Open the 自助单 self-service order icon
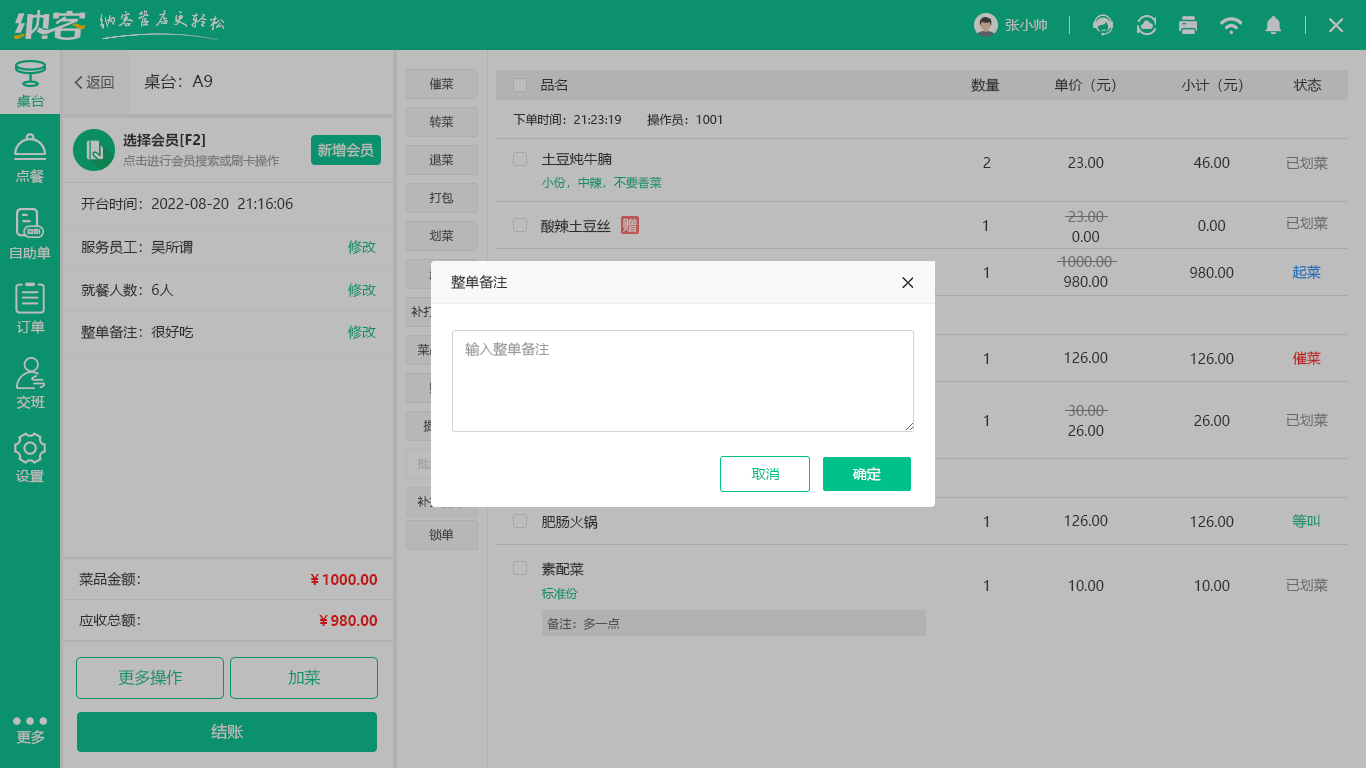The width and height of the screenshot is (1366, 768). tap(30, 234)
